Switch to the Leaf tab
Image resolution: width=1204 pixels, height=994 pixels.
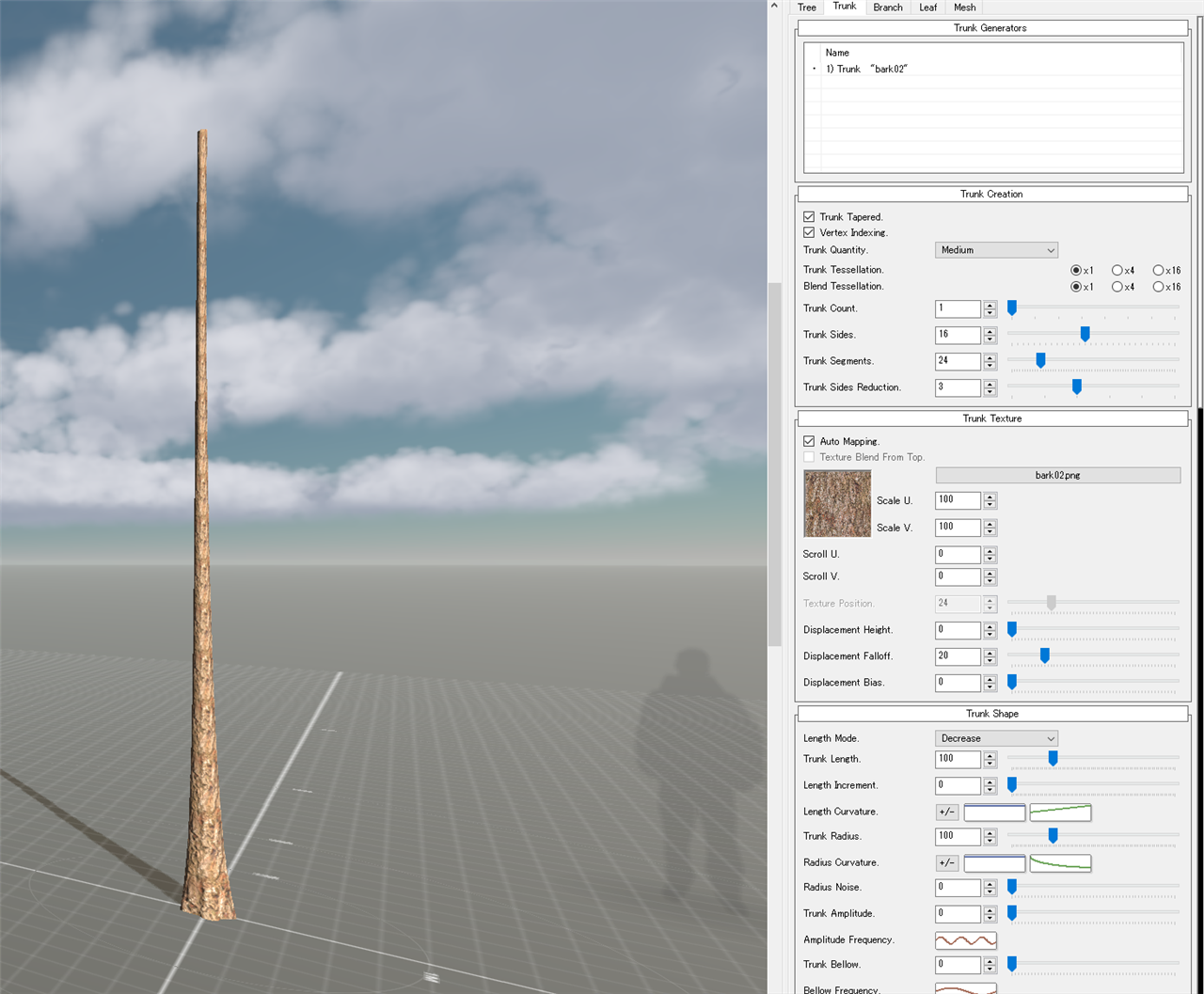point(927,8)
